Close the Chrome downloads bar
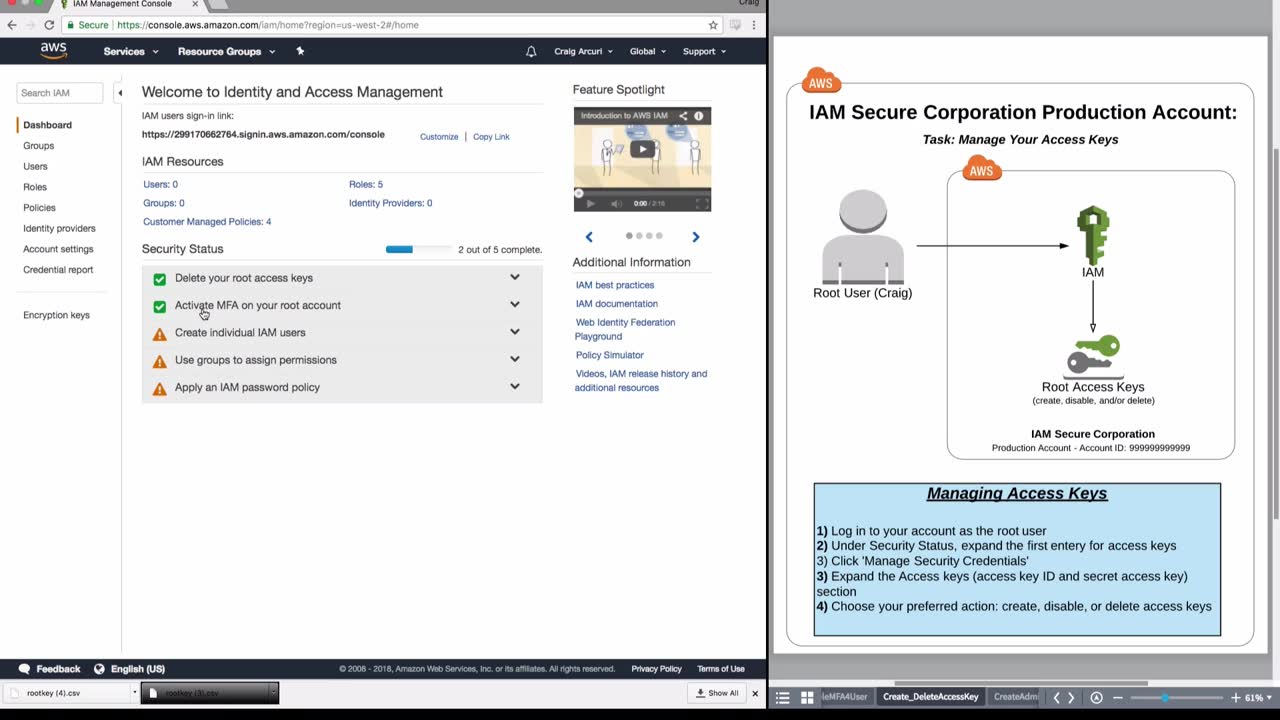 coord(755,693)
